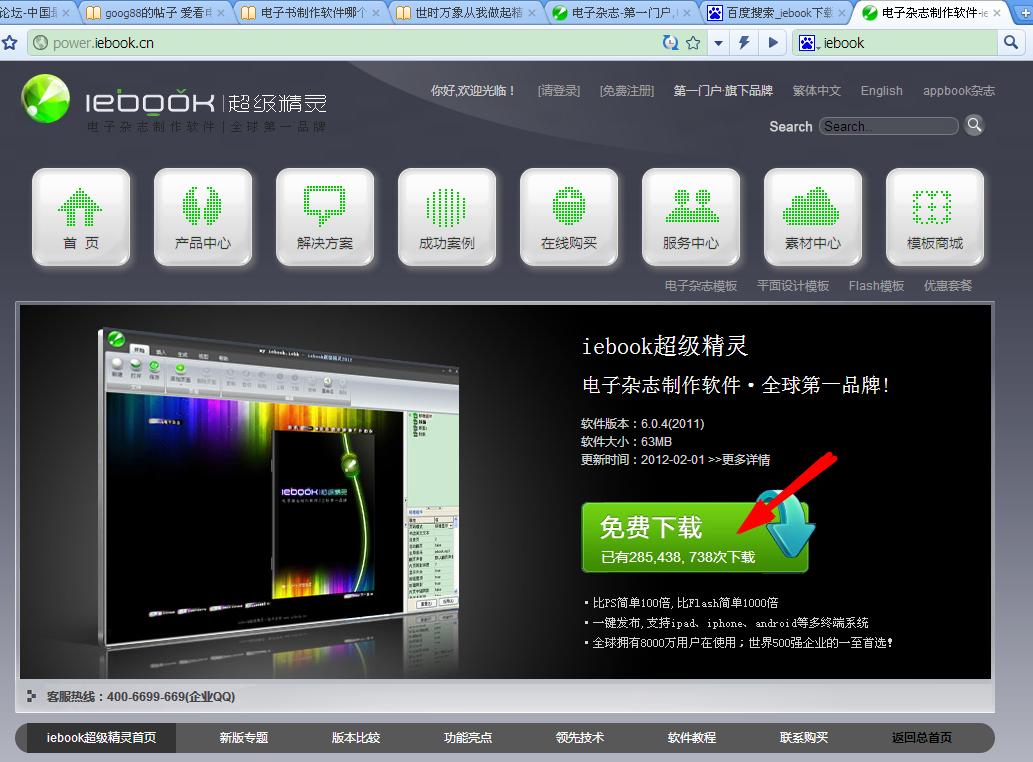The image size is (1033, 762).
Task: Select the 版本比较 bottom menu item
Action: point(356,738)
